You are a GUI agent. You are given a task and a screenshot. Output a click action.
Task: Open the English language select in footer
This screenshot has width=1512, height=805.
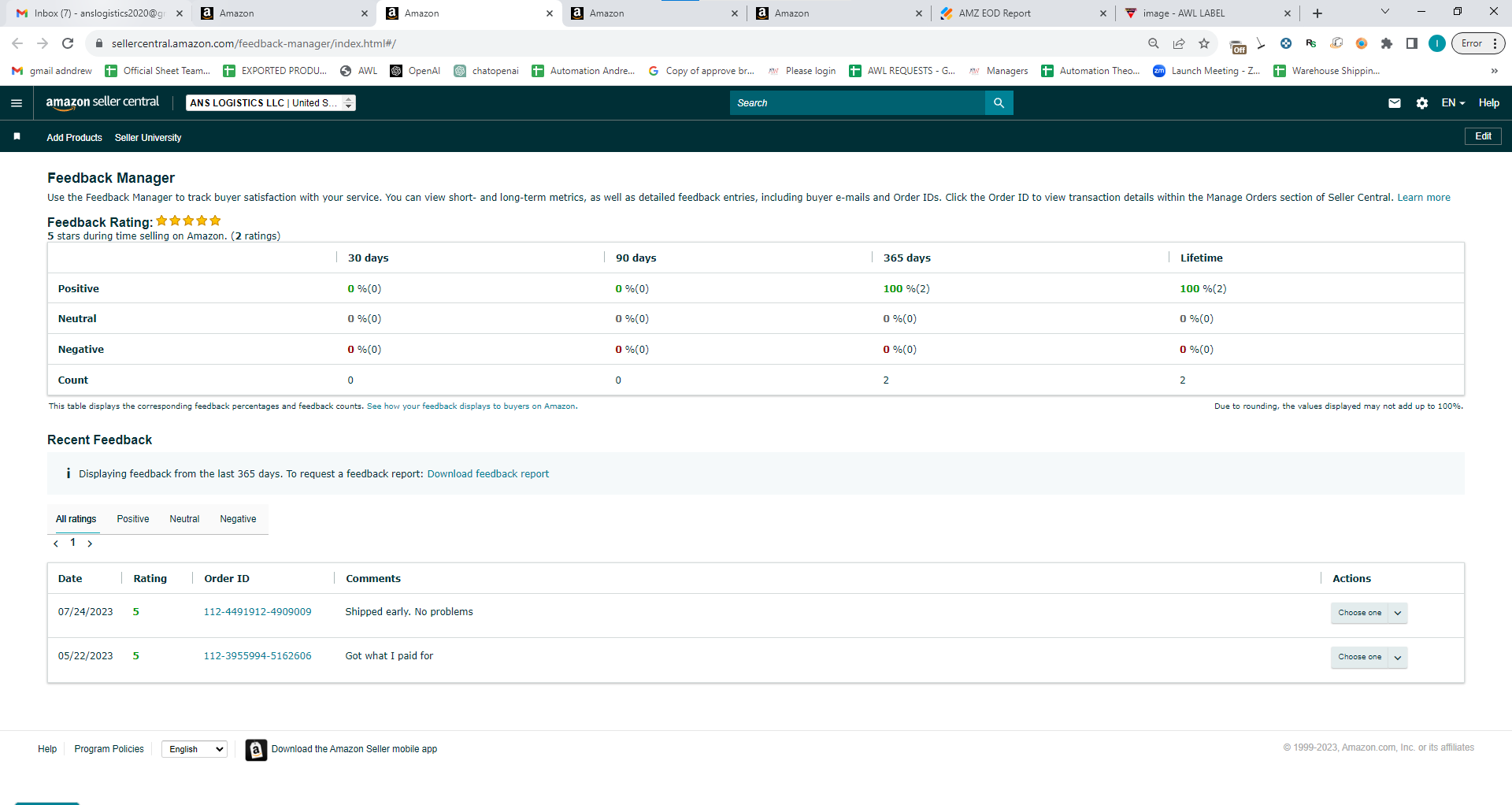195,749
